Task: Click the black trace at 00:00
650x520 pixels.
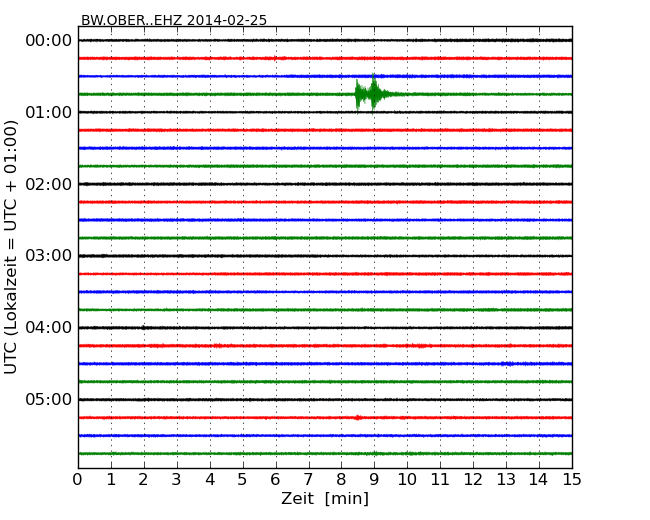Action: click(325, 40)
